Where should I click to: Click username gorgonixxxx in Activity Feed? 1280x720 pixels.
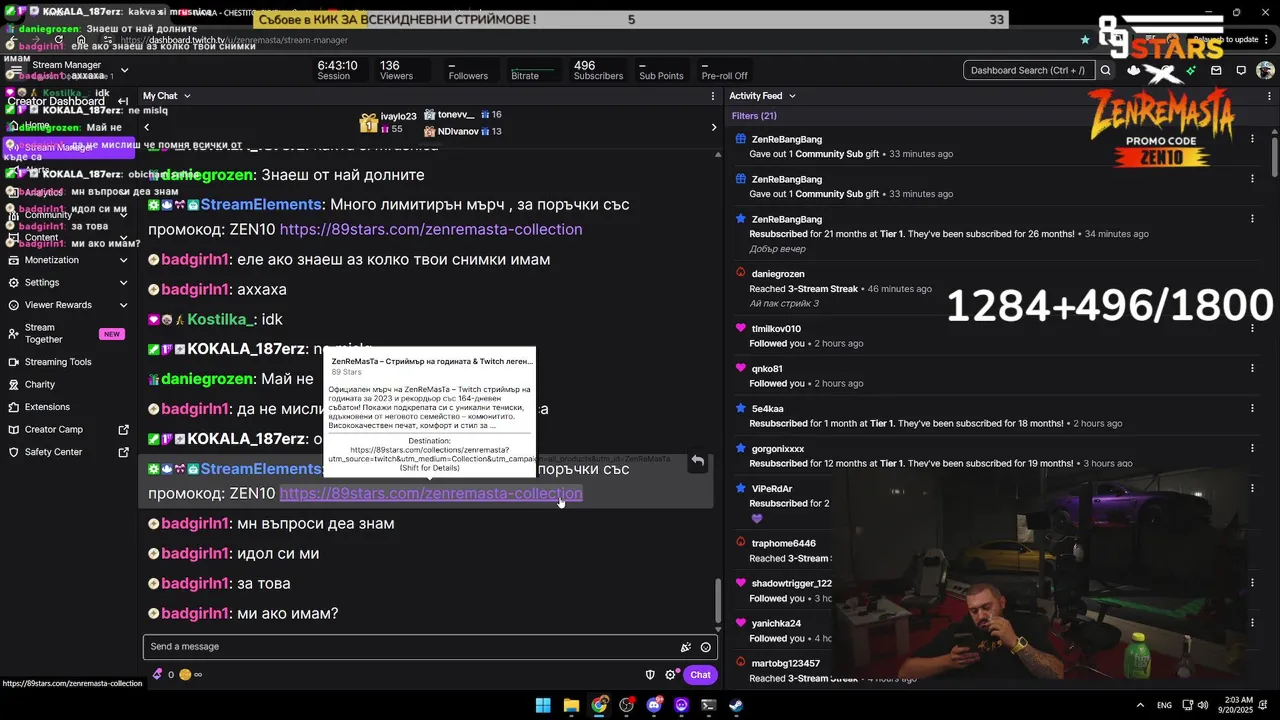(778, 449)
